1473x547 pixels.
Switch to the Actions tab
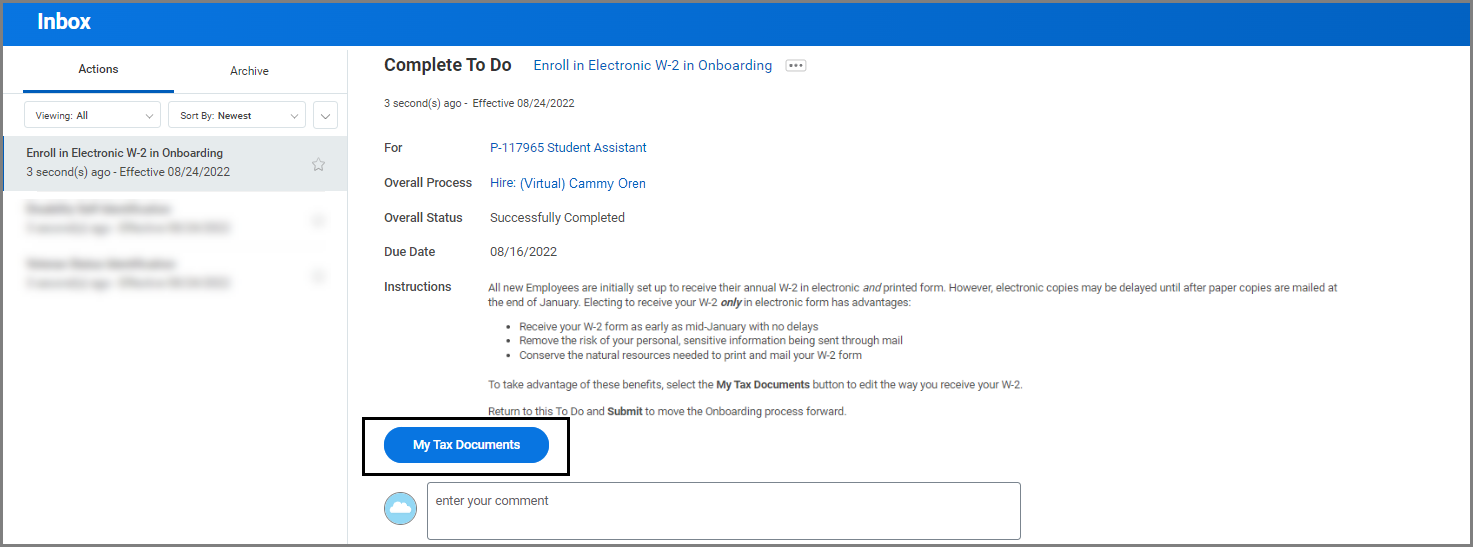98,70
